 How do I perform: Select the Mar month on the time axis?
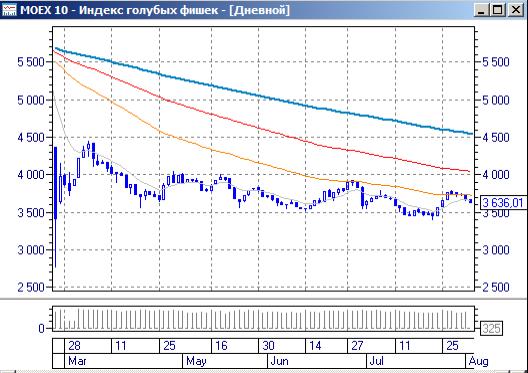pos(77,361)
